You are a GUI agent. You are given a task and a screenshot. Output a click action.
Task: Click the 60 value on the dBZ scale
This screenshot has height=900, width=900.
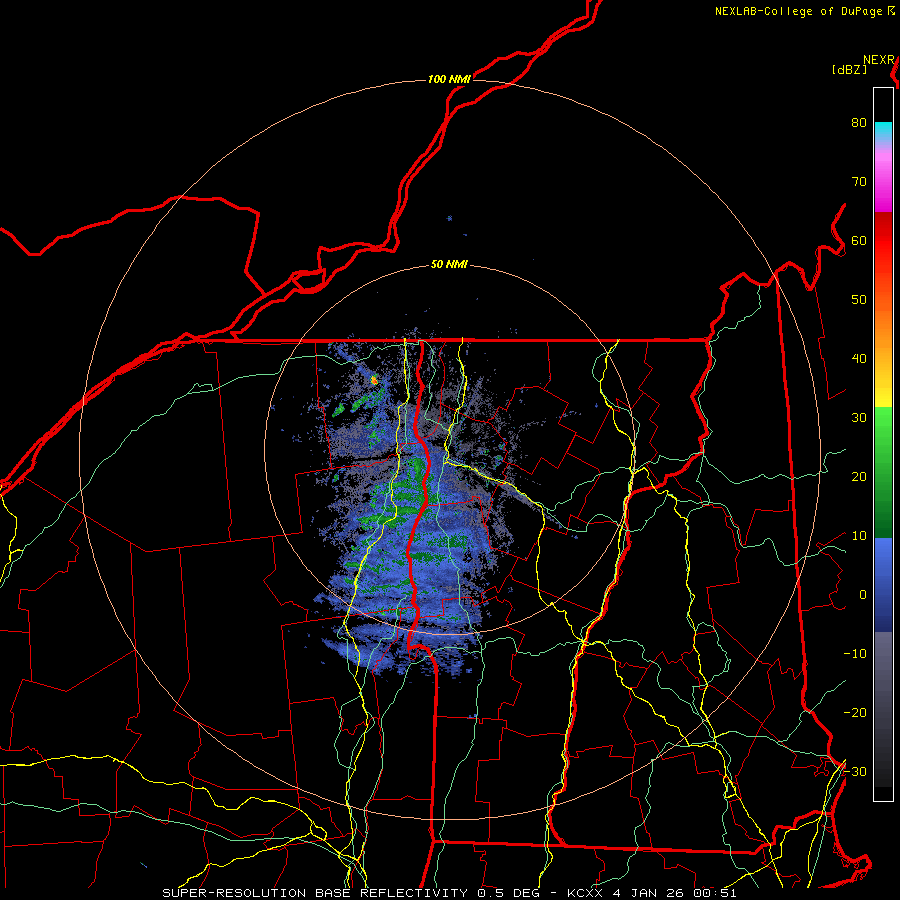click(859, 240)
